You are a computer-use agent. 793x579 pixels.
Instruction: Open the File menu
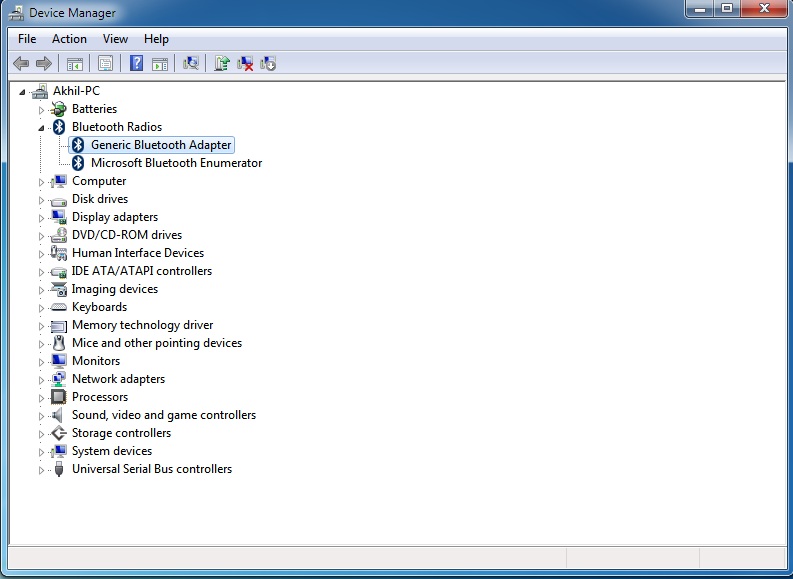pyautogui.click(x=27, y=39)
